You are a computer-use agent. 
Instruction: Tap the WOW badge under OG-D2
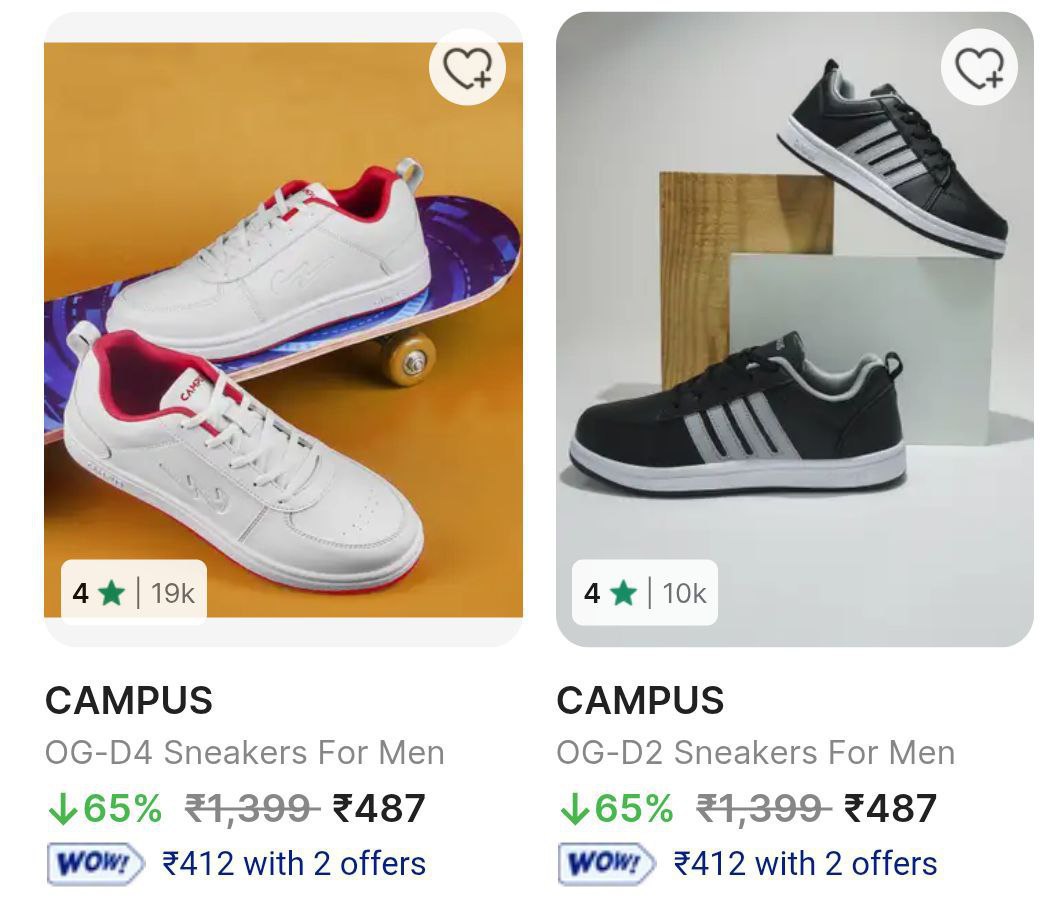(607, 864)
